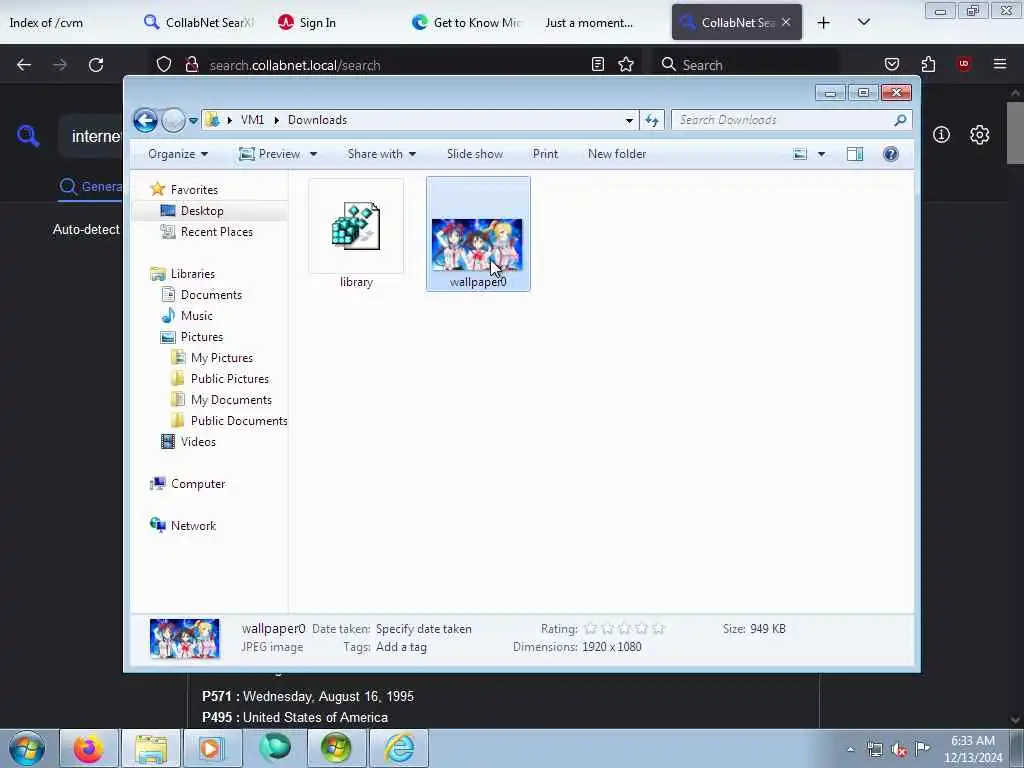
Task: Select Libraries in the navigation pane
Action: [193, 274]
